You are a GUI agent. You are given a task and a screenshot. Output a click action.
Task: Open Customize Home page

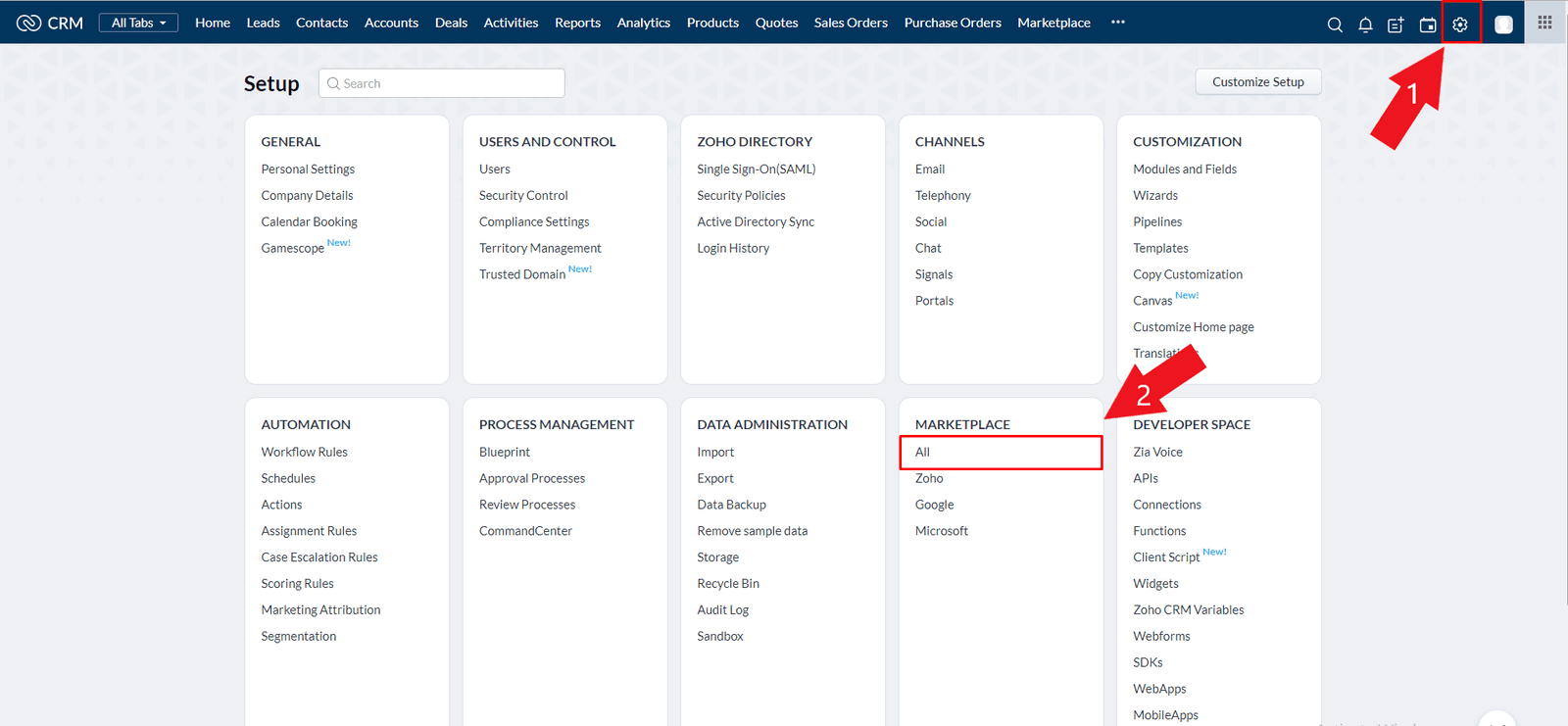[x=1194, y=328]
